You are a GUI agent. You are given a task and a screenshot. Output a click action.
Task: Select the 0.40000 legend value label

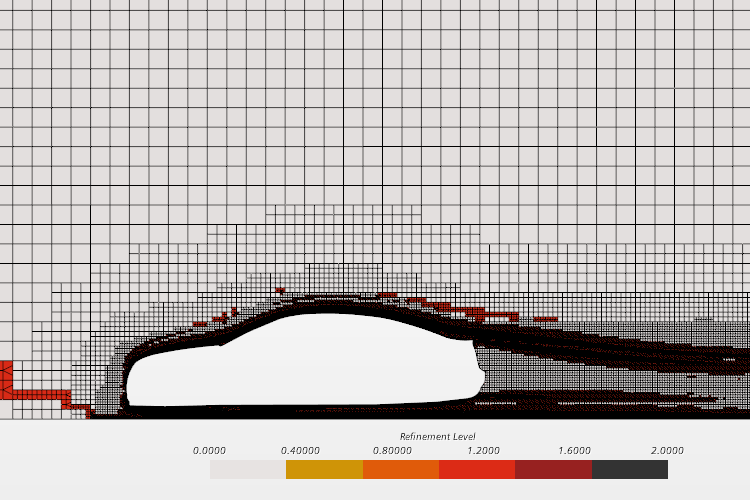click(300, 451)
